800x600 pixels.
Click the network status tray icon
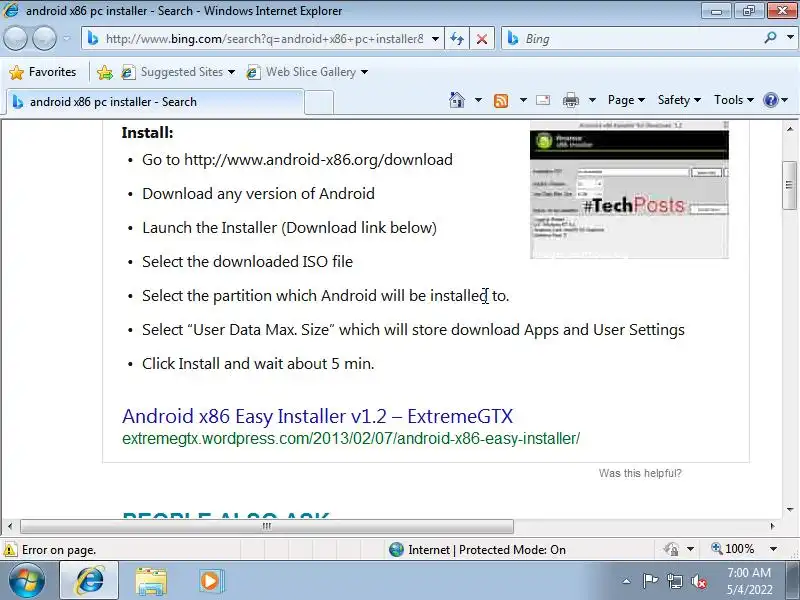[x=674, y=581]
